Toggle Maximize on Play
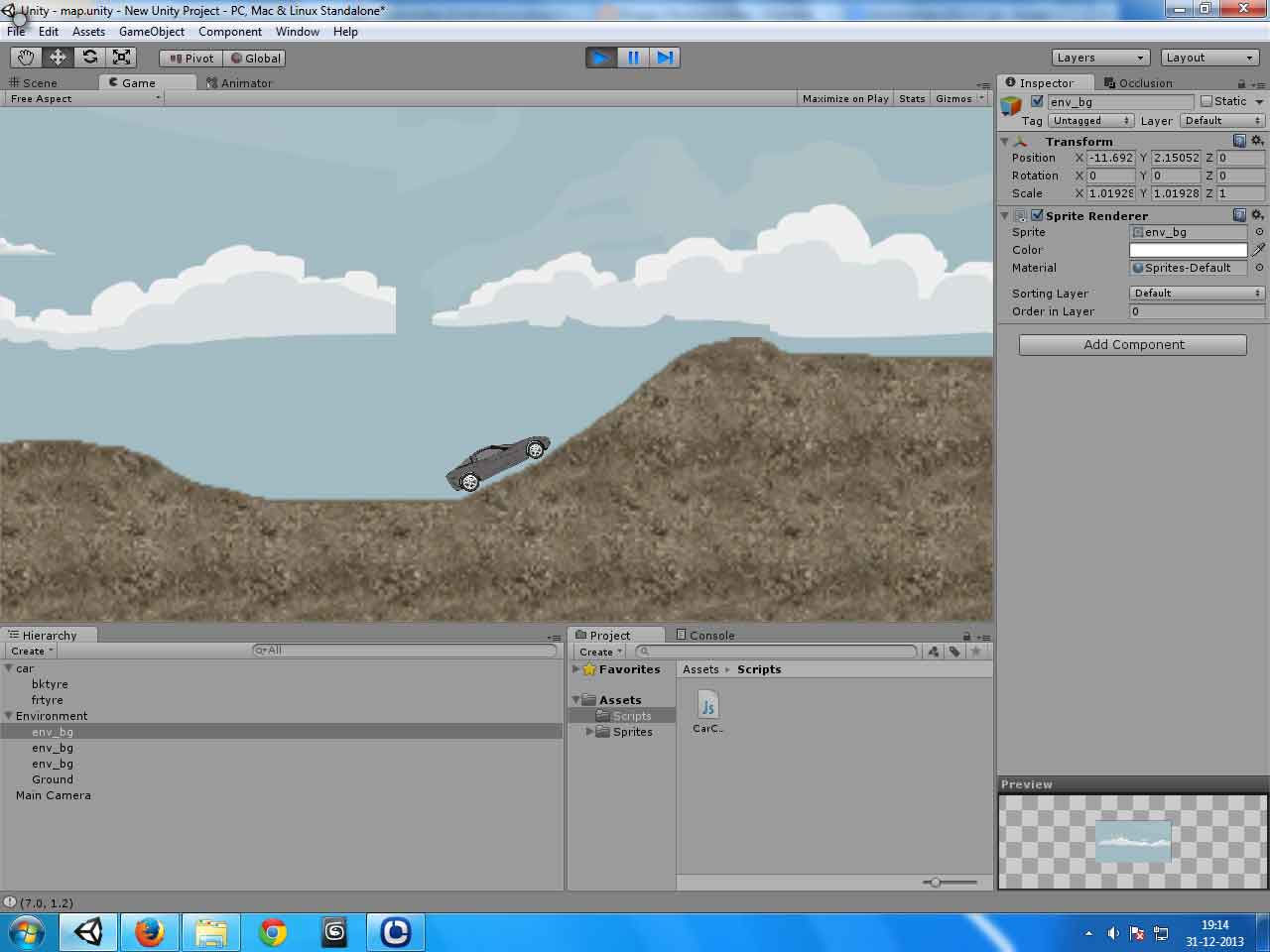1270x952 pixels. tap(845, 98)
